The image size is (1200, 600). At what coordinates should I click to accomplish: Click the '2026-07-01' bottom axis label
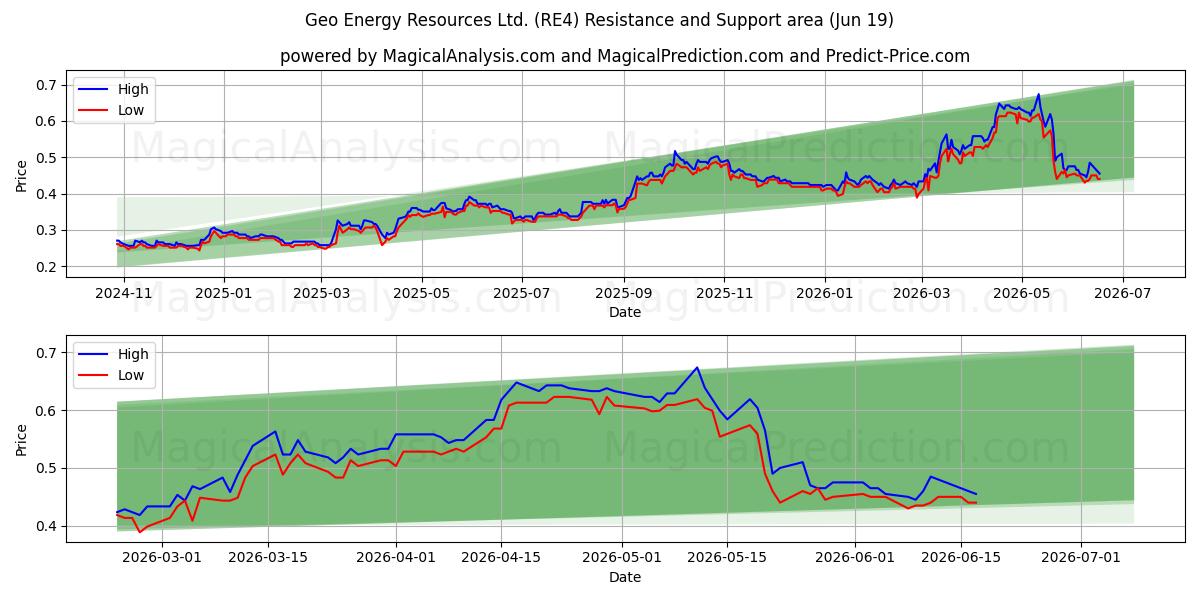pyautogui.click(x=1082, y=559)
